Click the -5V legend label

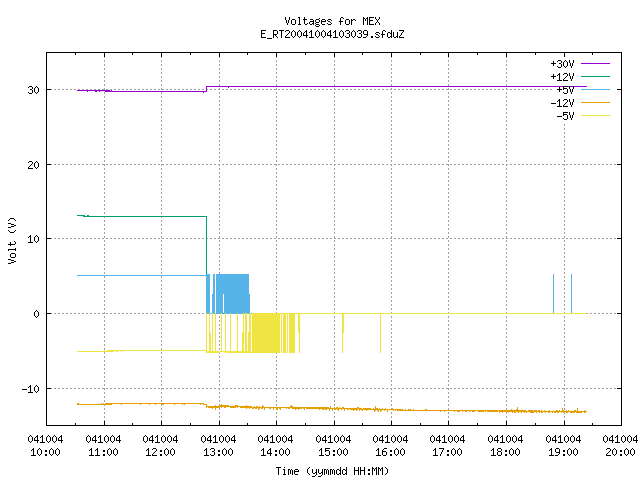coord(565,116)
